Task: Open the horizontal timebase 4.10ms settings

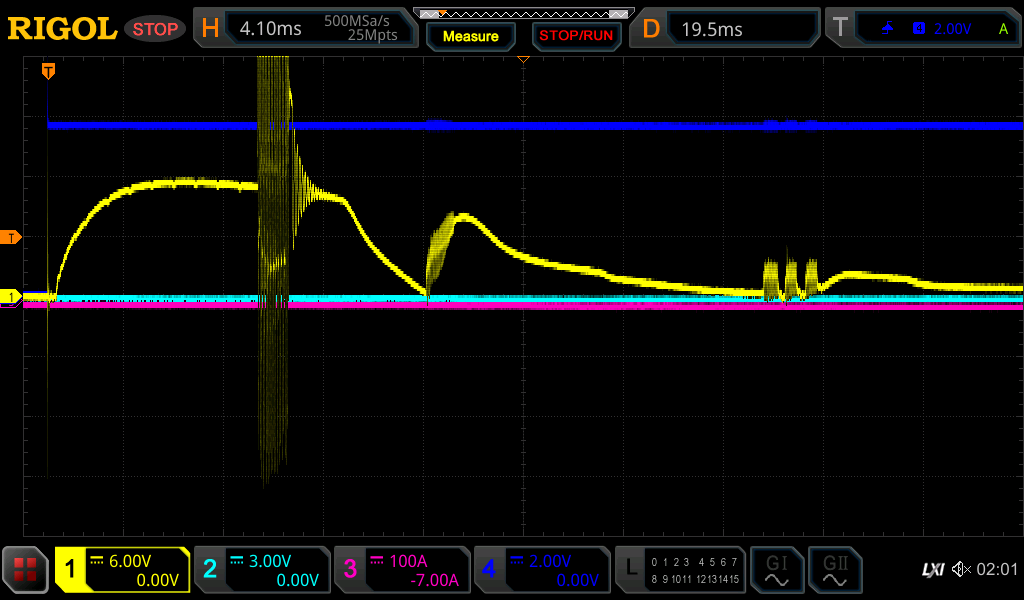Action: (x=306, y=29)
